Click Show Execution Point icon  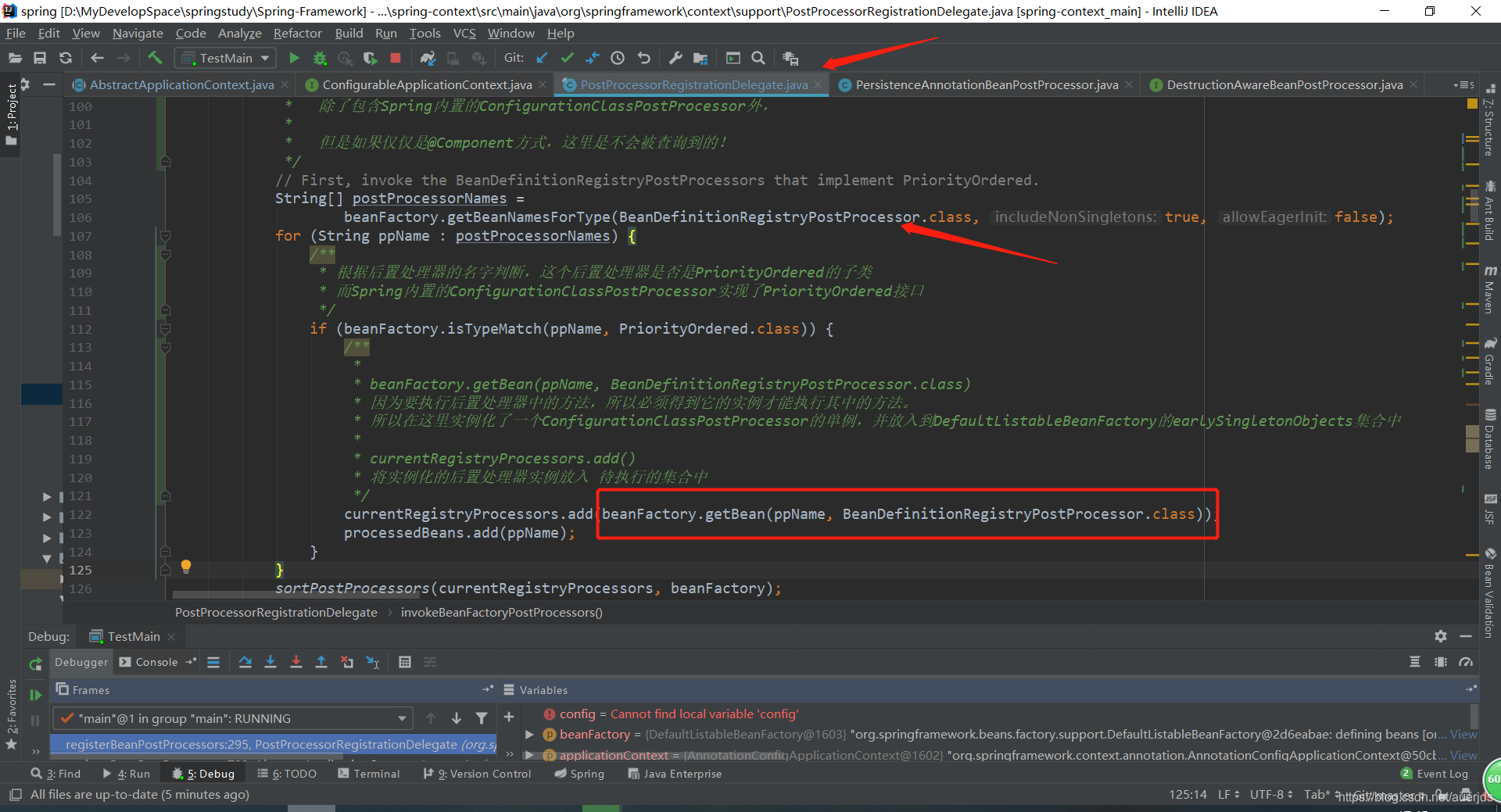coord(213,662)
